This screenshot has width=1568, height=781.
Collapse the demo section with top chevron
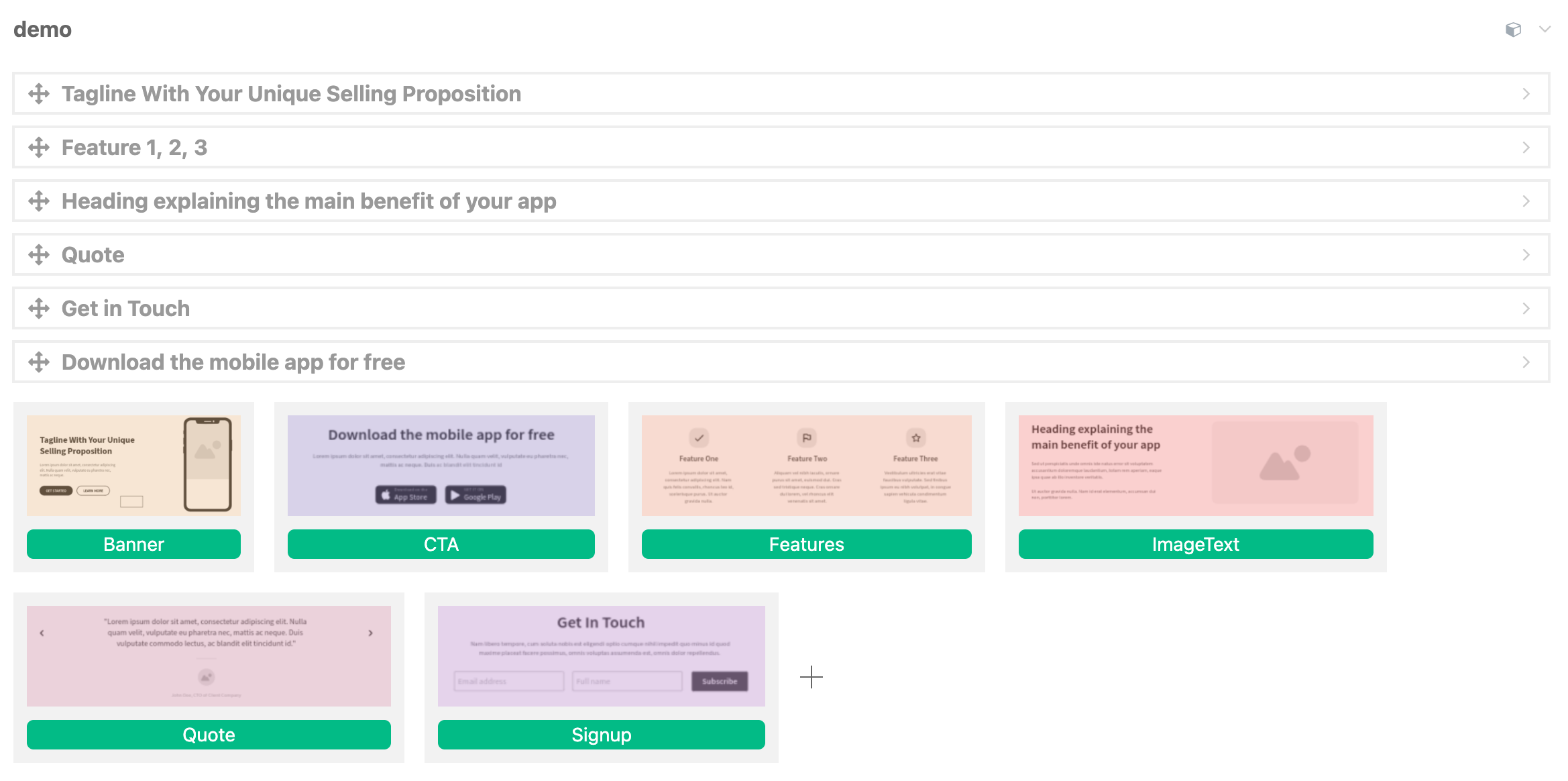pyautogui.click(x=1545, y=30)
